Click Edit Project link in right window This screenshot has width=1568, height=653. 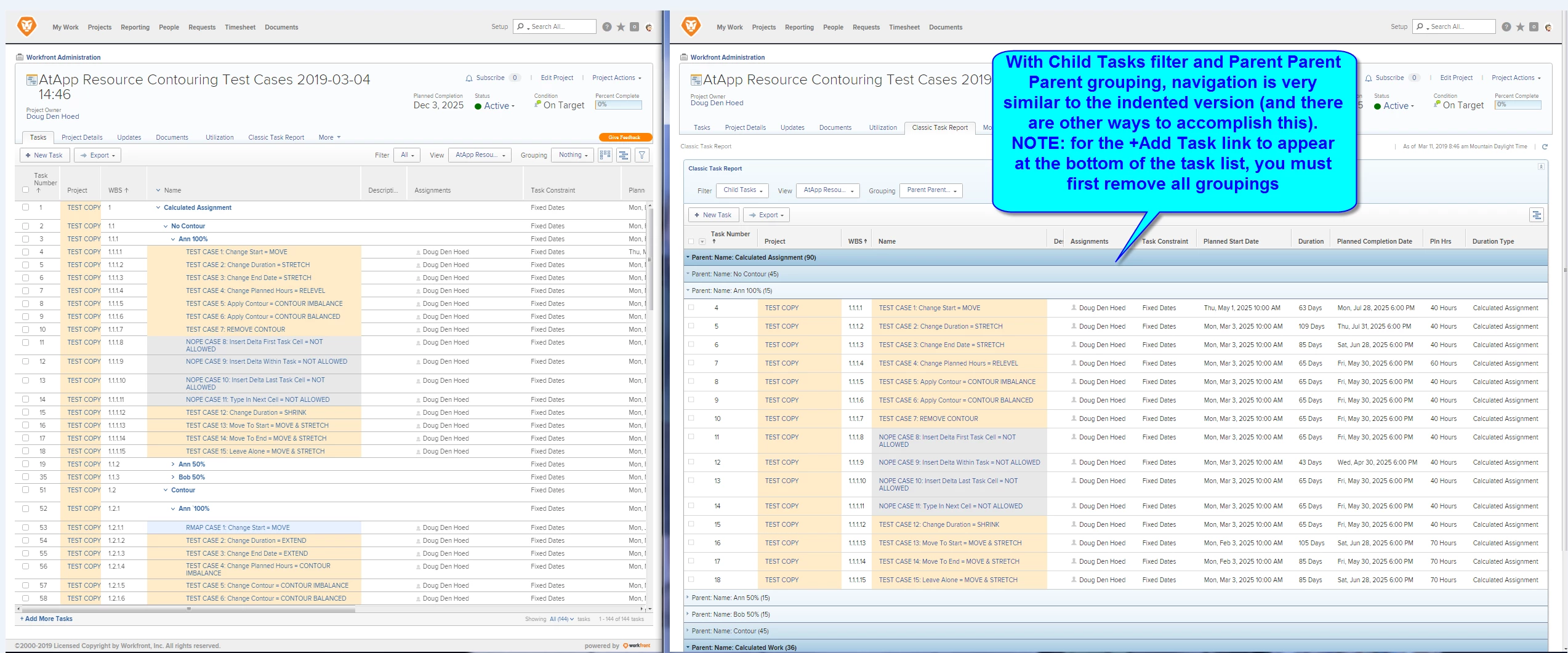1456,78
